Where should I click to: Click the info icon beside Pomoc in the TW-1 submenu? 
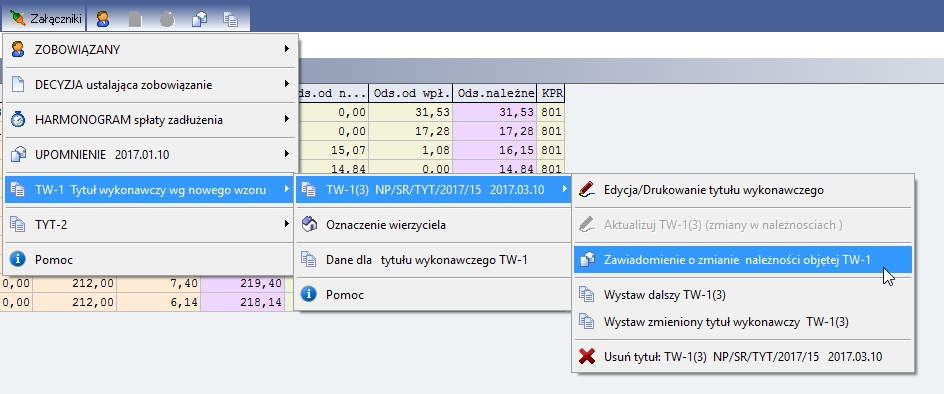pyautogui.click(x=308, y=295)
